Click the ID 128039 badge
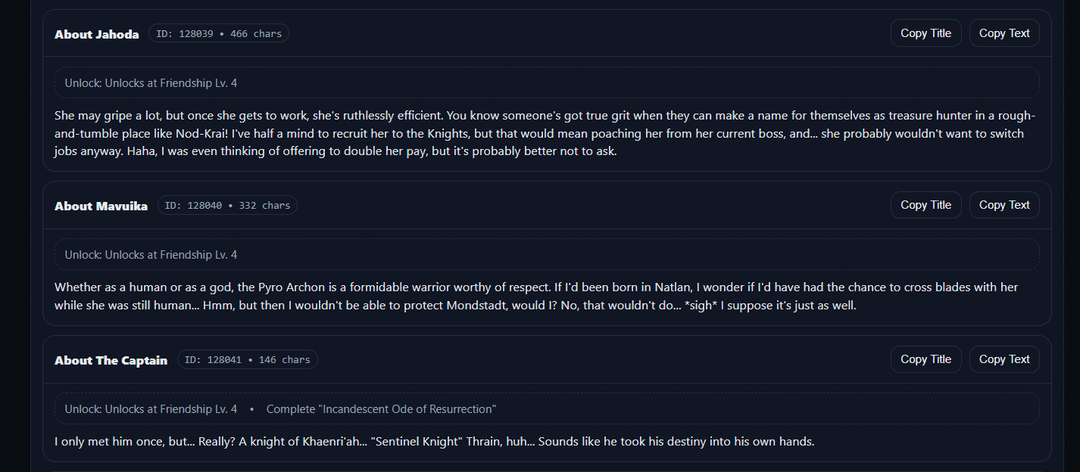 tap(220, 34)
